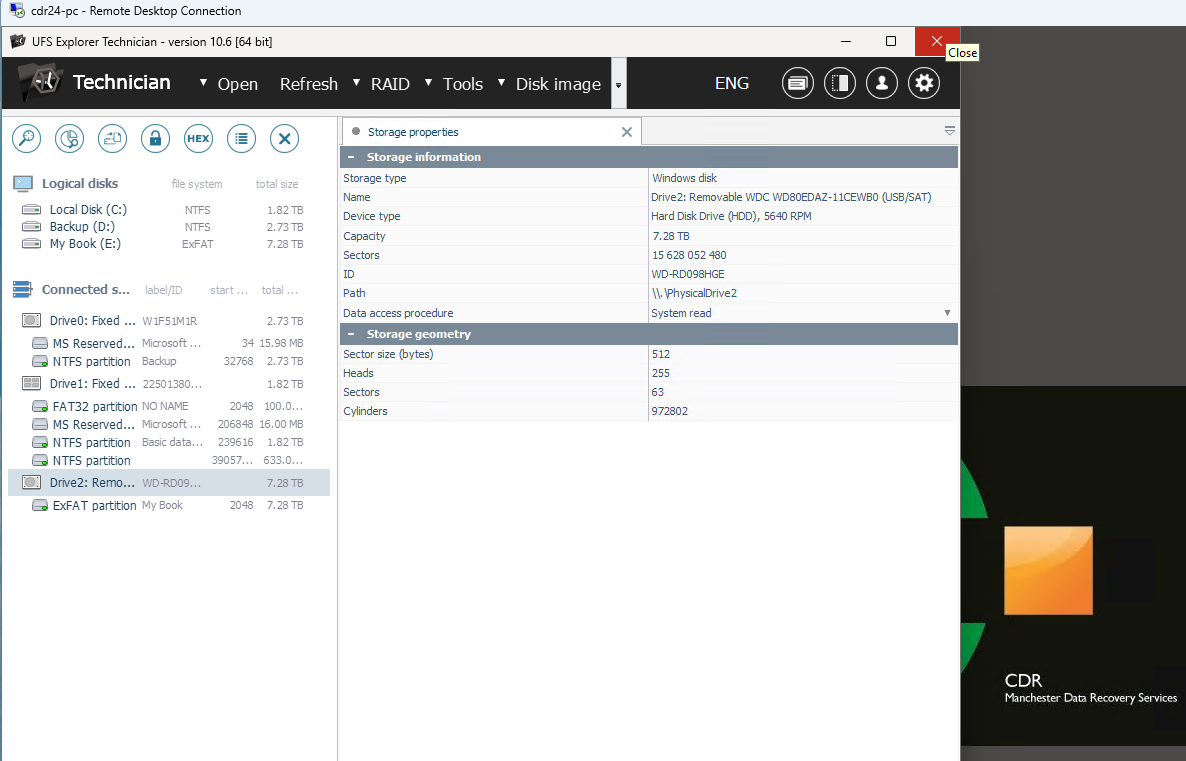Click the Path value PhysicalDrive2
This screenshot has height=761, width=1186.
(x=694, y=293)
